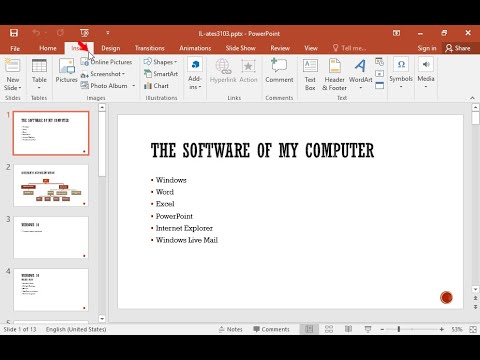Click Previous Slide double arrow button
480x360 pixels.
475,298
